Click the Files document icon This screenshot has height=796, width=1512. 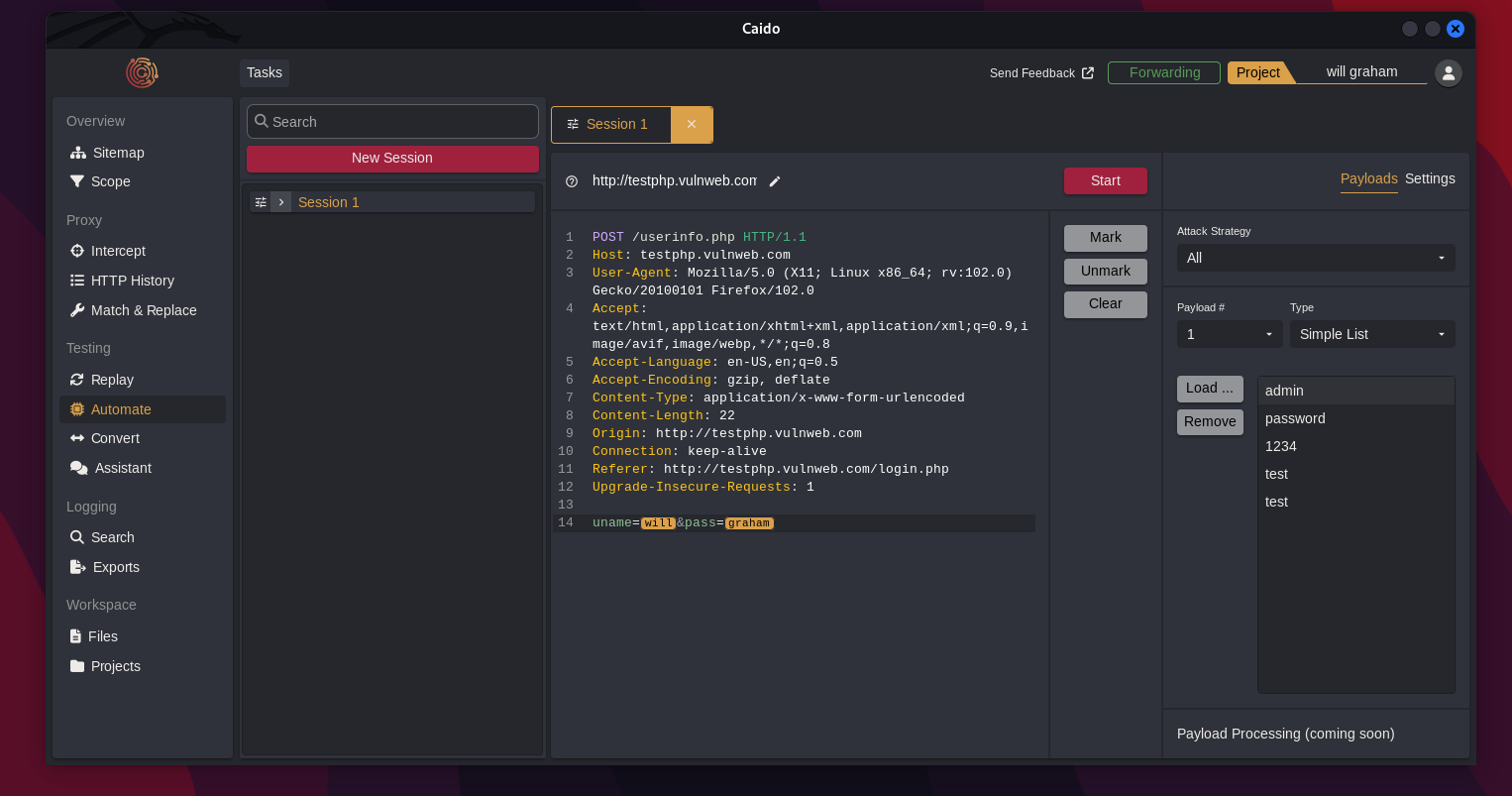[76, 636]
